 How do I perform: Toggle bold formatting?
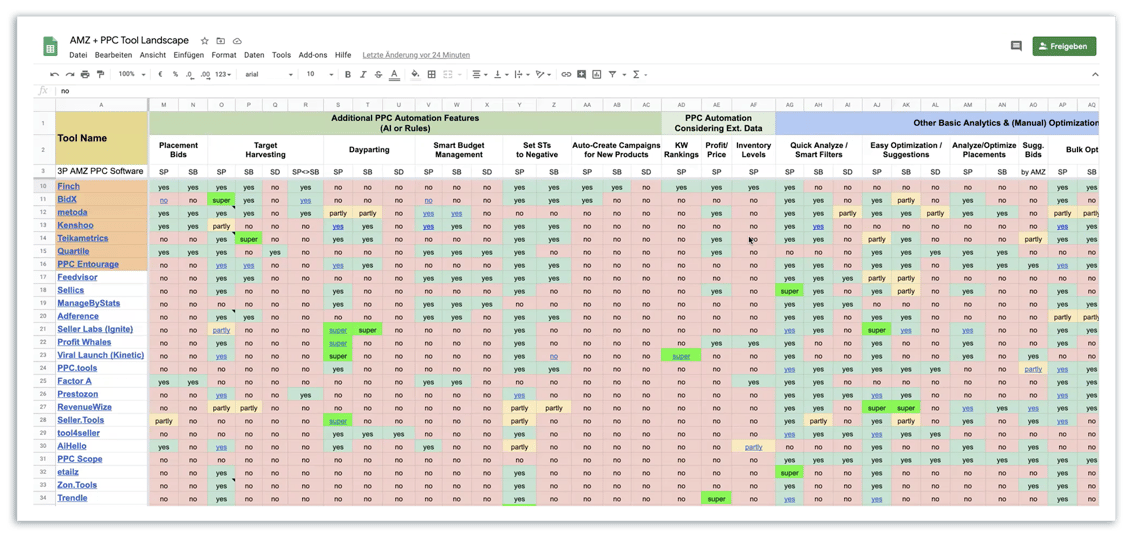(348, 74)
